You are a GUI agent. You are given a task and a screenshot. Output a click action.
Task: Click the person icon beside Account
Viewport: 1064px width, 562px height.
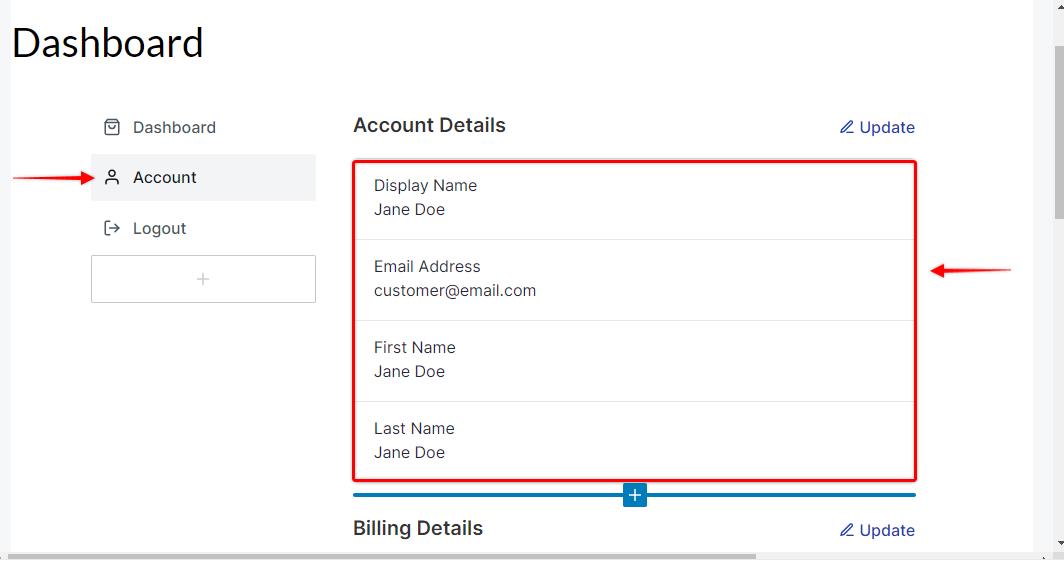tap(112, 177)
